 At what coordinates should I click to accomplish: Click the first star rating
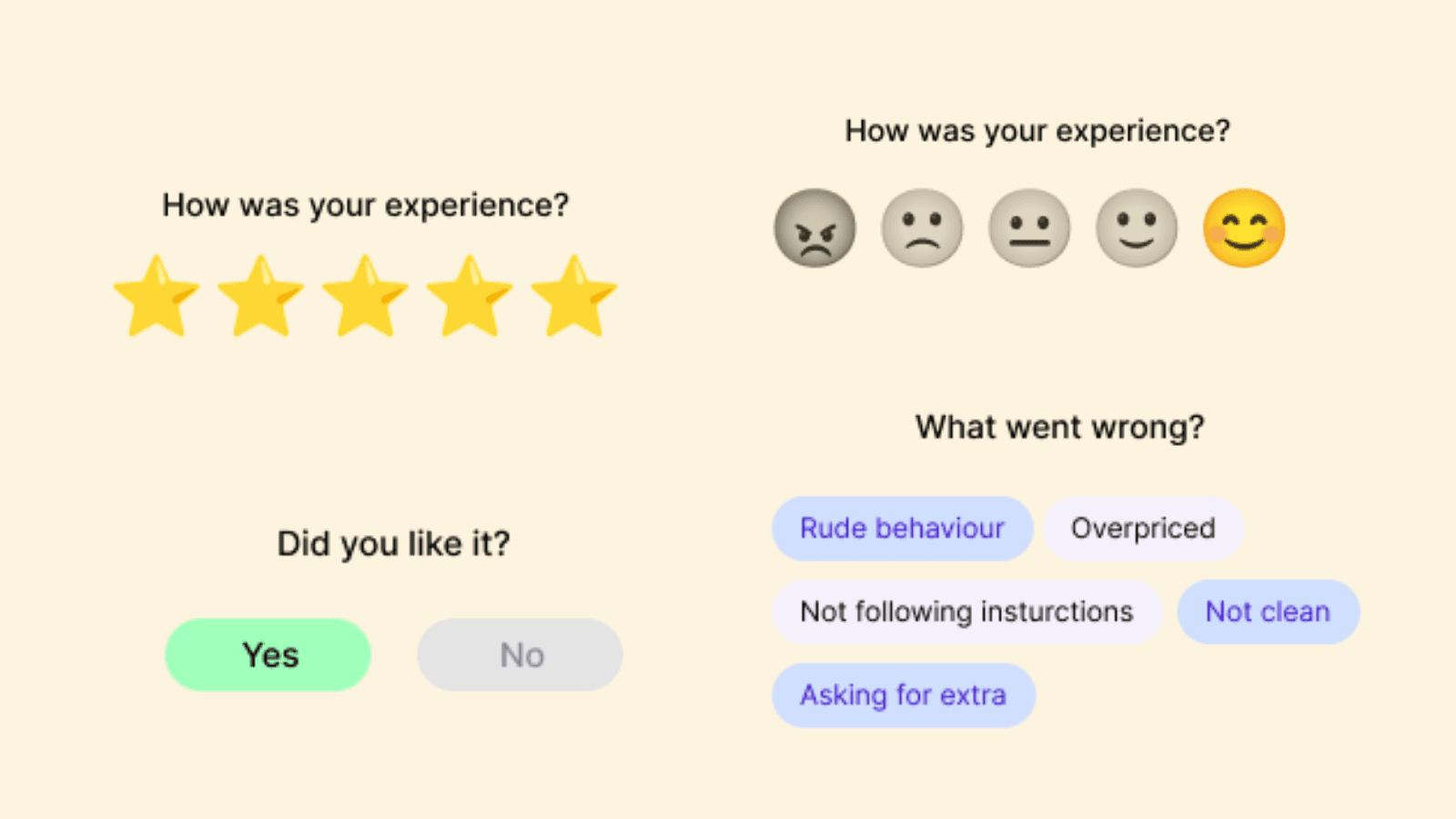tap(157, 298)
